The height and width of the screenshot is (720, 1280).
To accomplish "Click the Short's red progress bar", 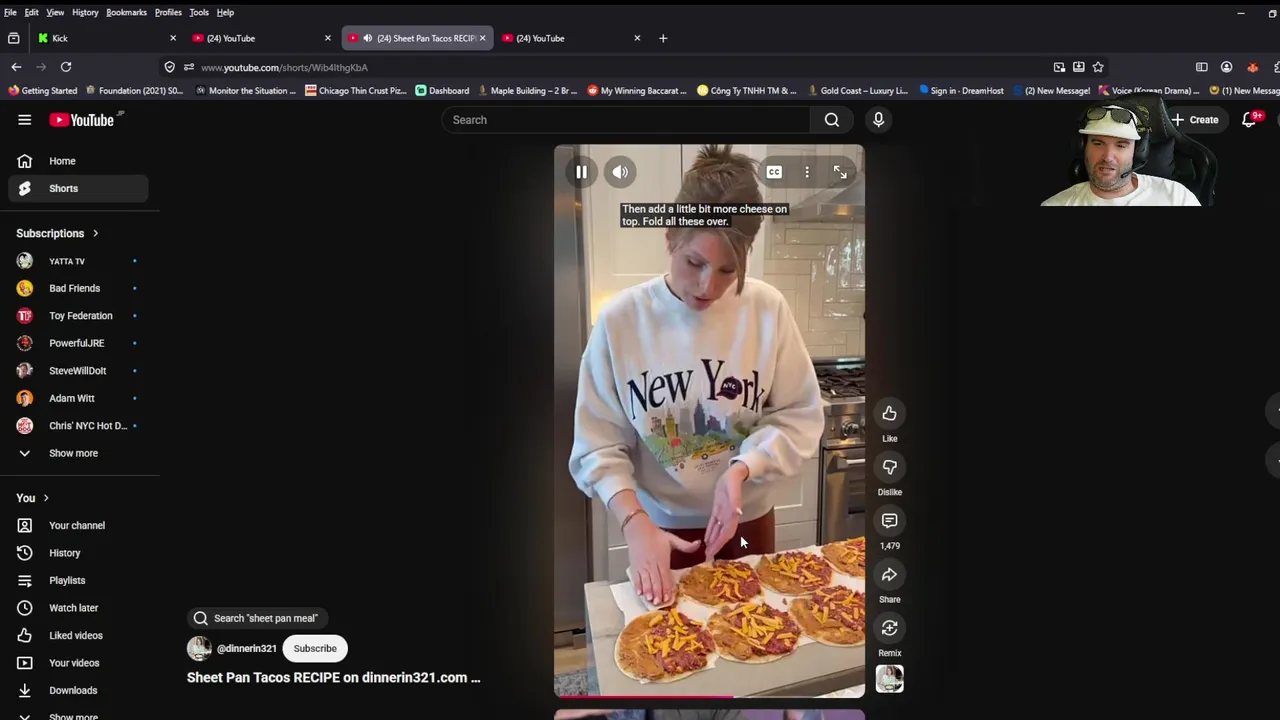I will (644, 697).
